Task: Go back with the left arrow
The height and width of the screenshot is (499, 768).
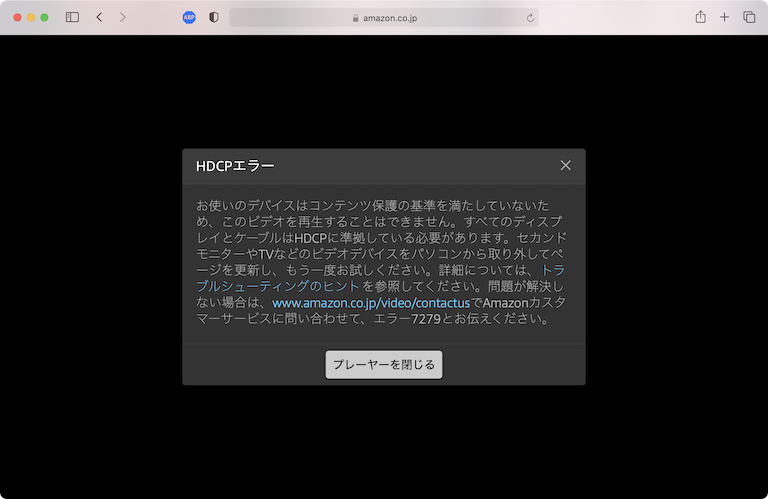Action: [x=99, y=17]
